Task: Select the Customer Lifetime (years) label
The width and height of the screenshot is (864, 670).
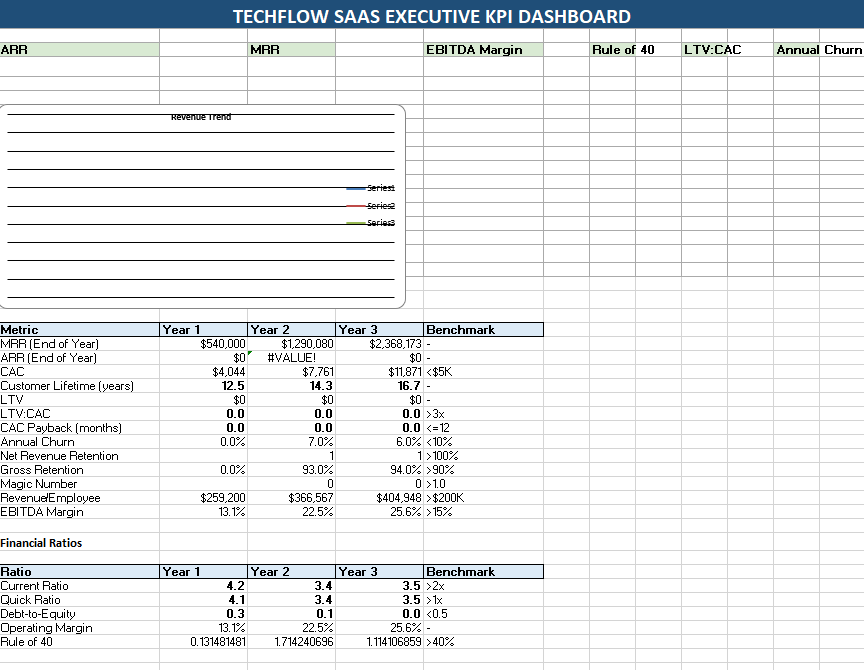Action: pos(79,386)
